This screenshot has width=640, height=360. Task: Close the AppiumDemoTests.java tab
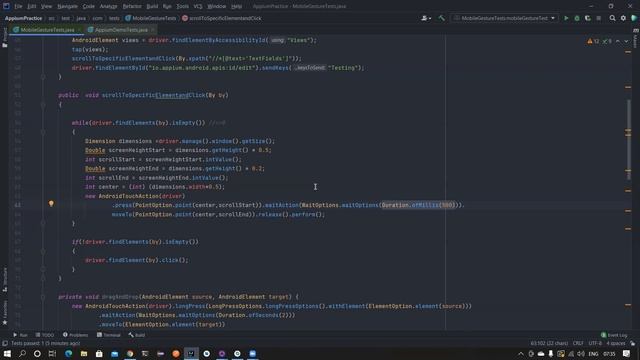153,30
